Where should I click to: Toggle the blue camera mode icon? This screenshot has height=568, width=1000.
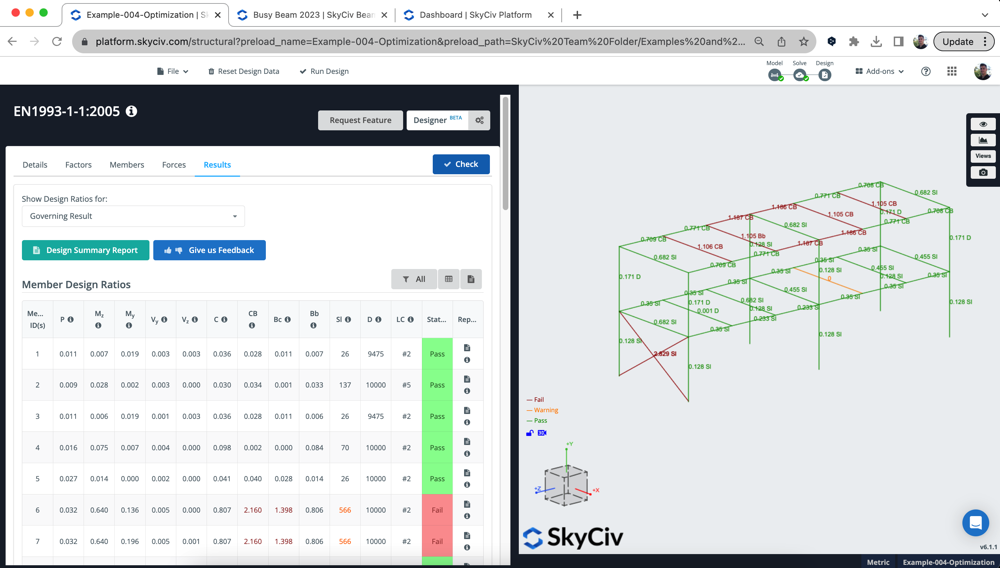pos(542,433)
